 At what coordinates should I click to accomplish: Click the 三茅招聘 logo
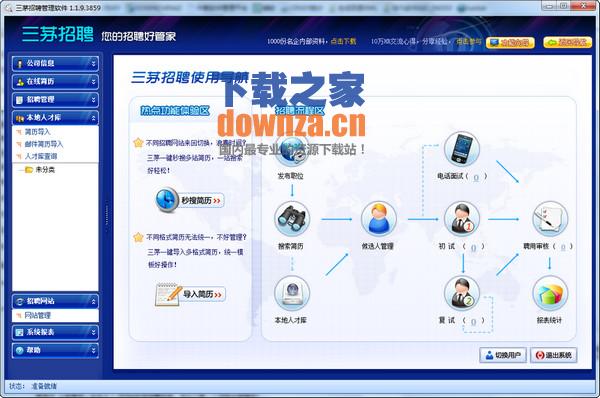click(x=58, y=34)
